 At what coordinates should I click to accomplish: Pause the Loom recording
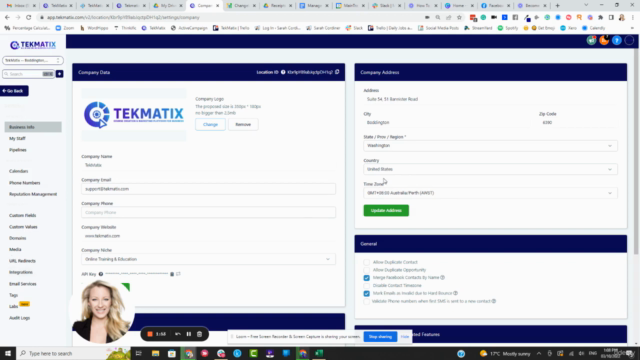pos(189,334)
